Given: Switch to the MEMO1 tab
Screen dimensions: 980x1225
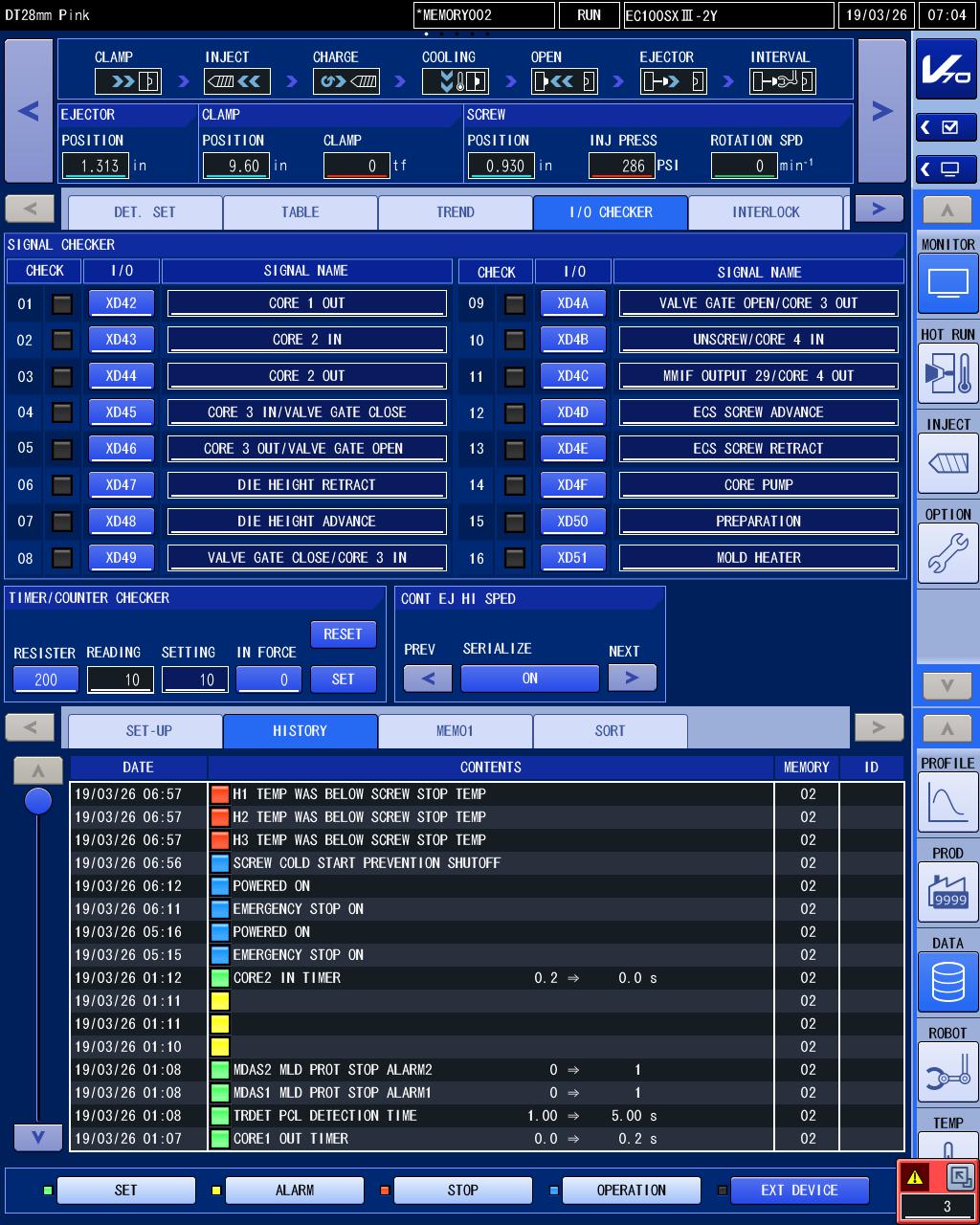Looking at the screenshot, I should (x=456, y=731).
